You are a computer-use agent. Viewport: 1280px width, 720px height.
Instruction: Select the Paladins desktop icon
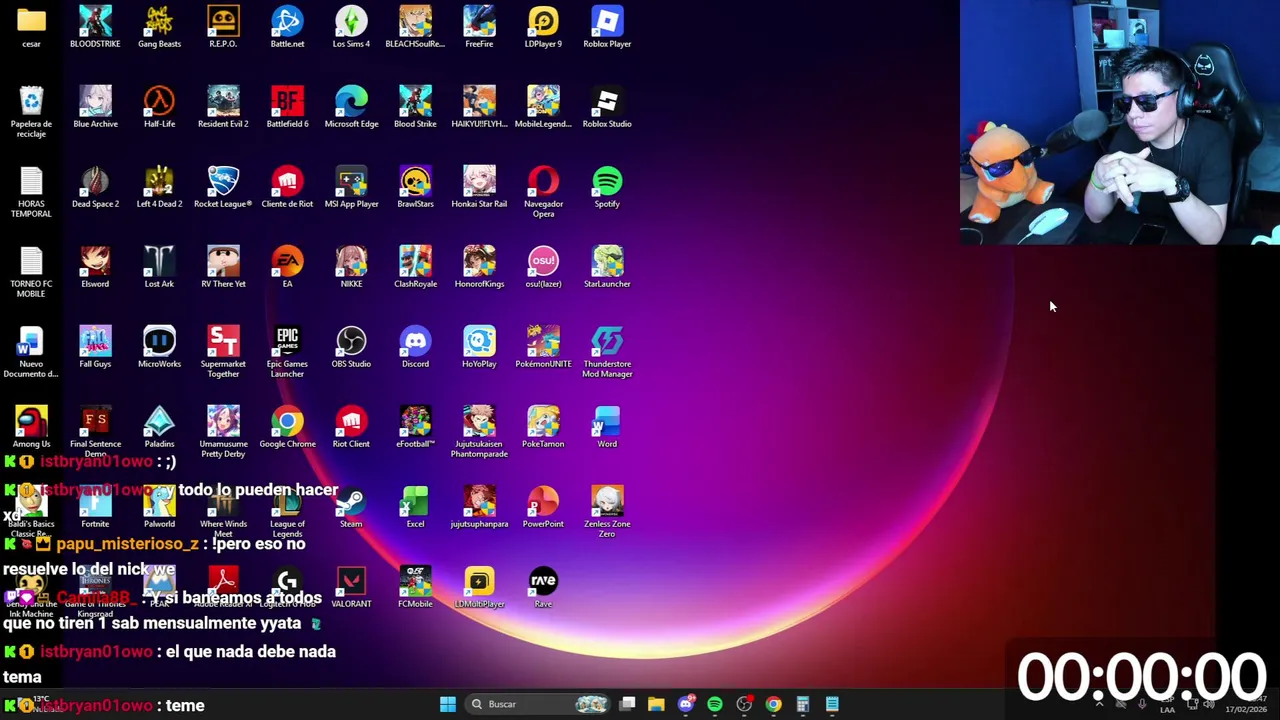pyautogui.click(x=159, y=427)
